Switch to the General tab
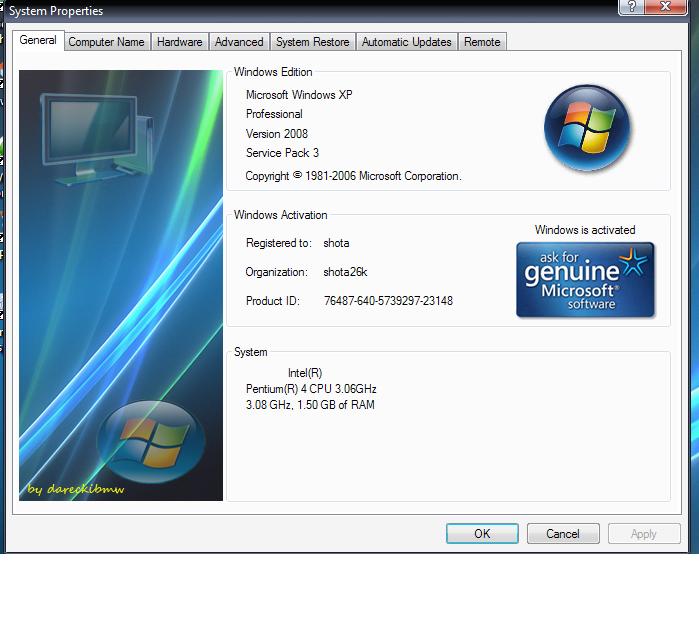699x628 pixels. 38,41
